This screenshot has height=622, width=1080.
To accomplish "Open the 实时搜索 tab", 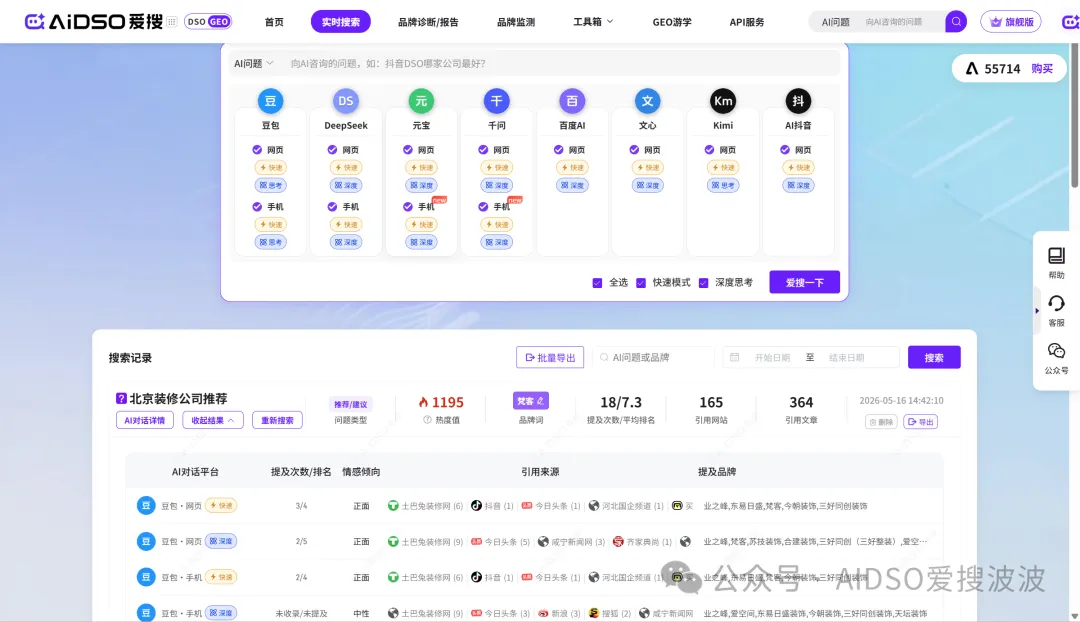I will pyautogui.click(x=340, y=22).
